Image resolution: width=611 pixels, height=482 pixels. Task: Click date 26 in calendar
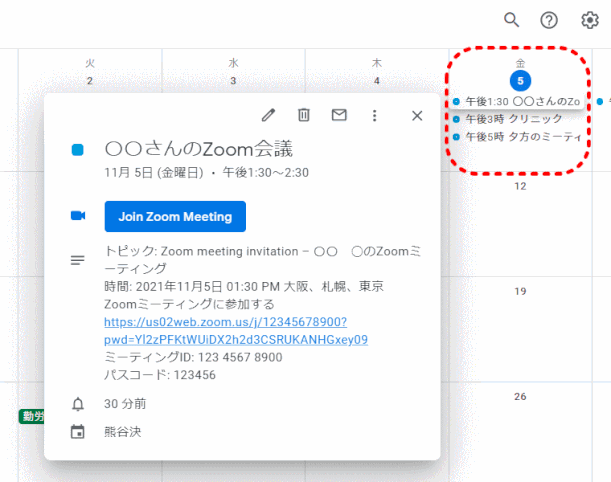point(520,397)
